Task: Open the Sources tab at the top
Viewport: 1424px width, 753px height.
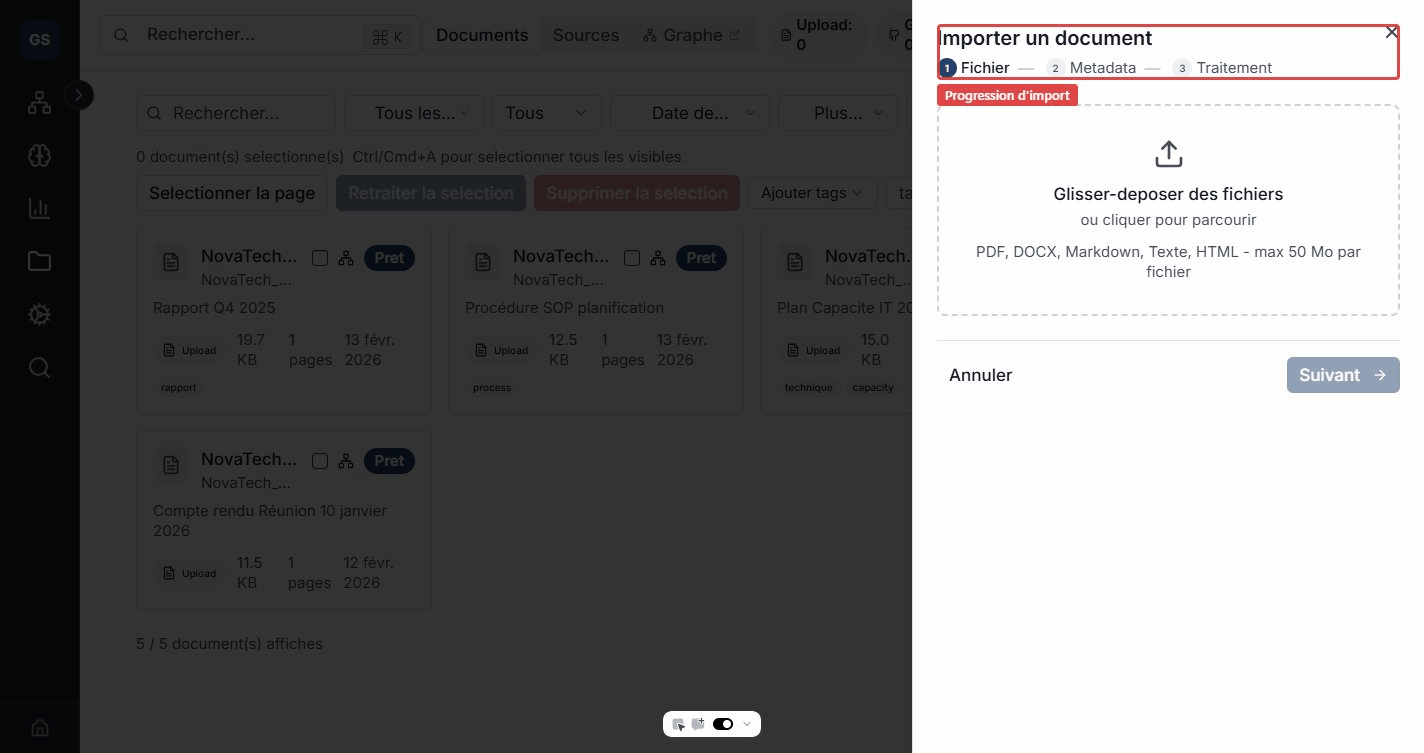Action: pos(586,35)
